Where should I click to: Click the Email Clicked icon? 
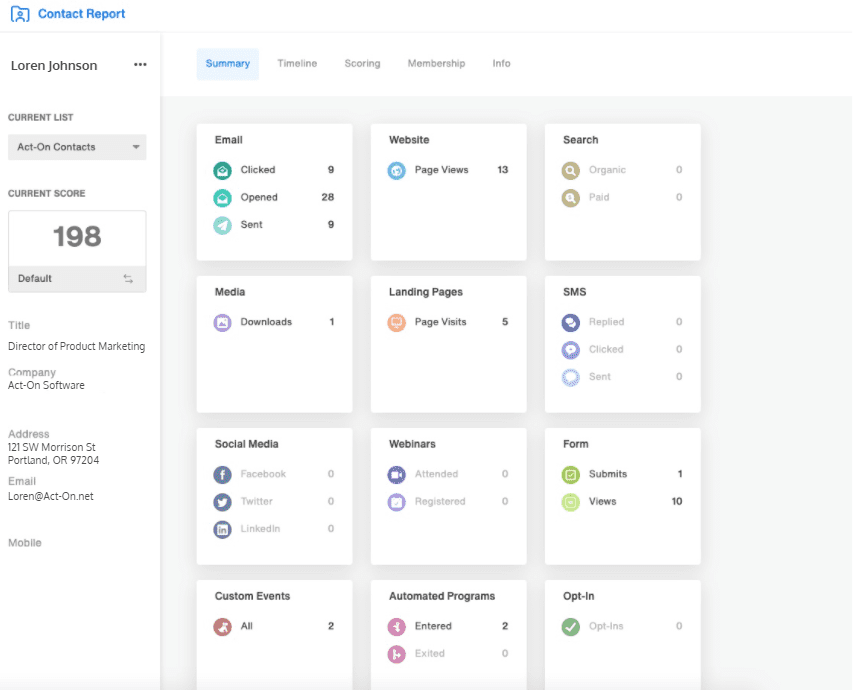pos(222,170)
